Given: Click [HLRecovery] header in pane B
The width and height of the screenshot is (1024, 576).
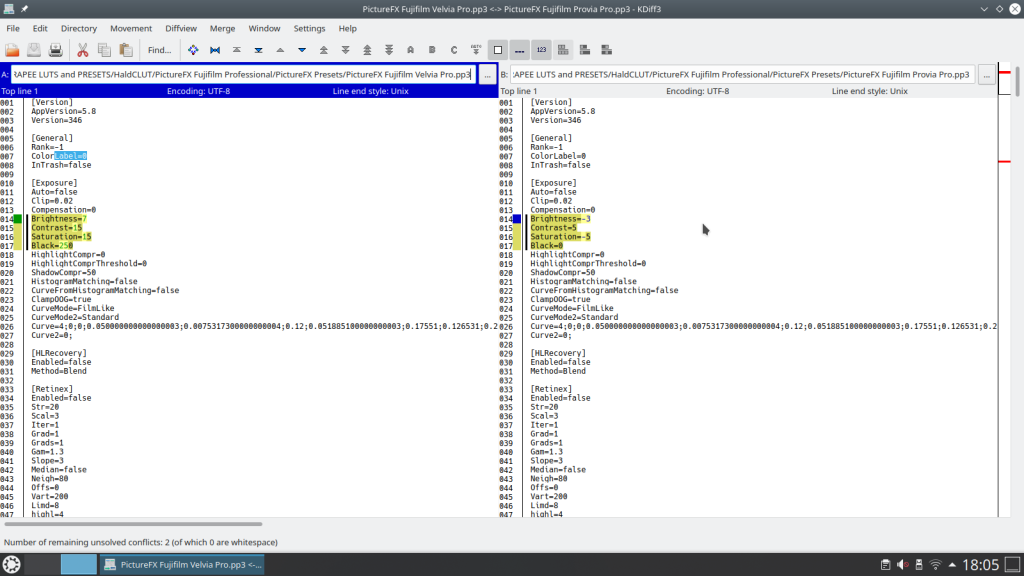Looking at the screenshot, I should coord(558,353).
